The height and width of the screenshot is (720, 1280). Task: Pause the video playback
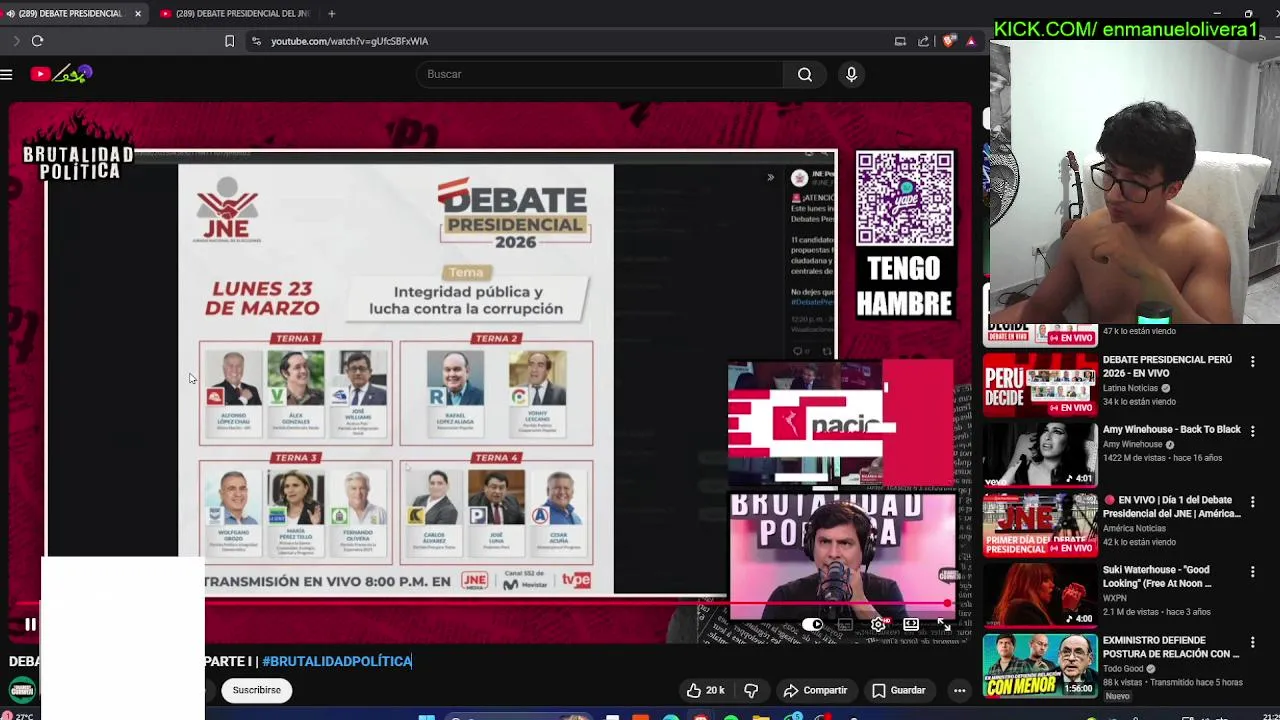coord(30,625)
